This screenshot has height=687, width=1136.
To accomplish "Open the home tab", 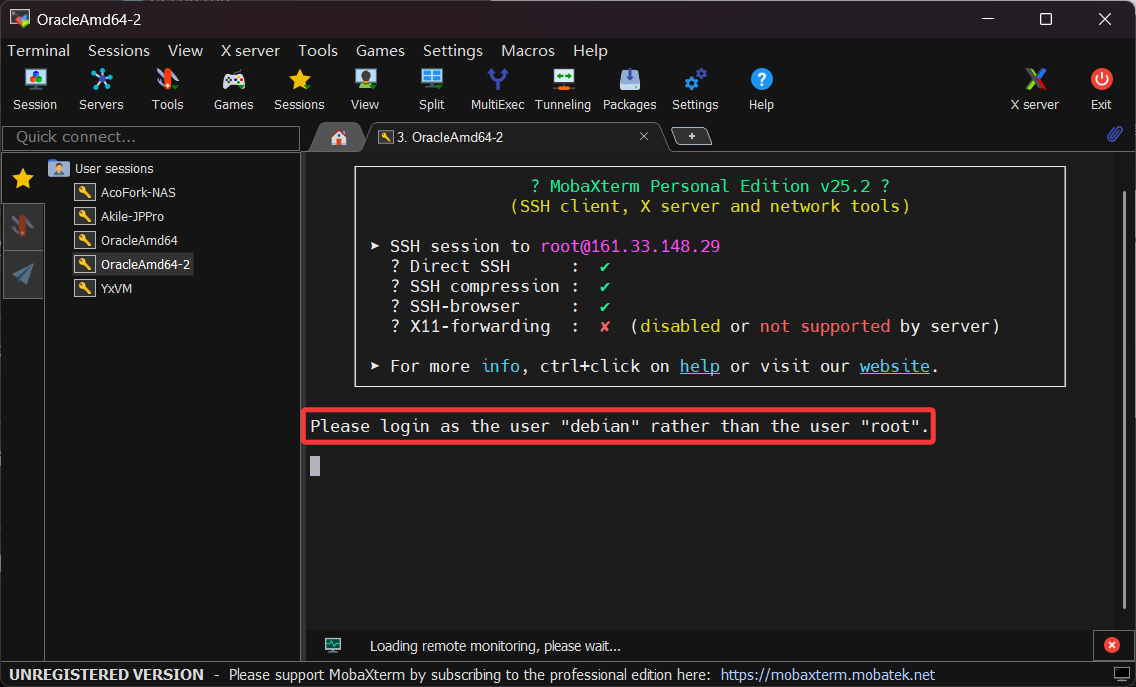I will point(339,137).
